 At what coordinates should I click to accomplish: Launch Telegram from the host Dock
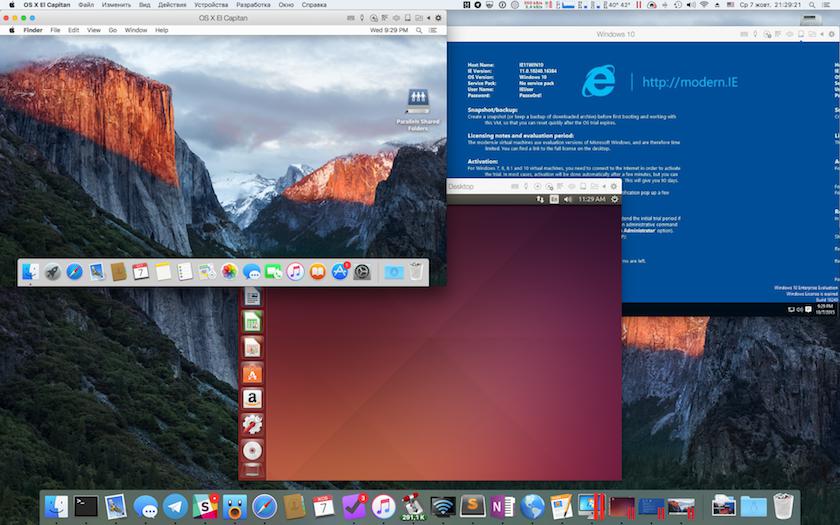(175, 506)
